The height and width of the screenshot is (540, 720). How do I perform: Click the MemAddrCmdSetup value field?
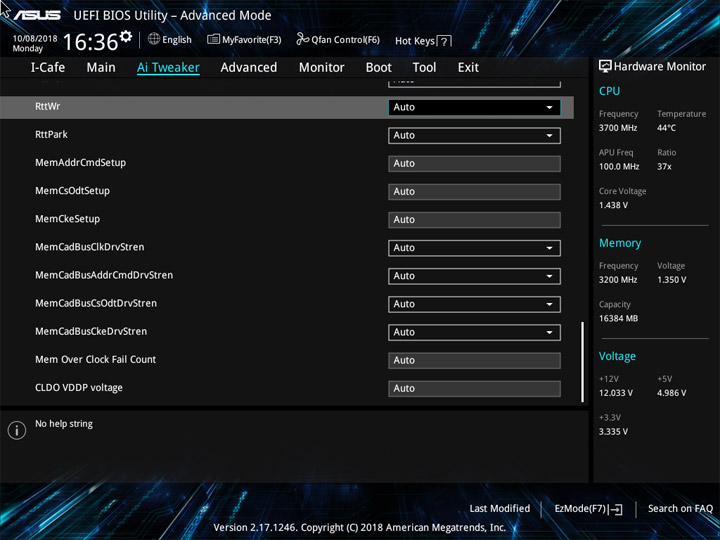coord(474,163)
